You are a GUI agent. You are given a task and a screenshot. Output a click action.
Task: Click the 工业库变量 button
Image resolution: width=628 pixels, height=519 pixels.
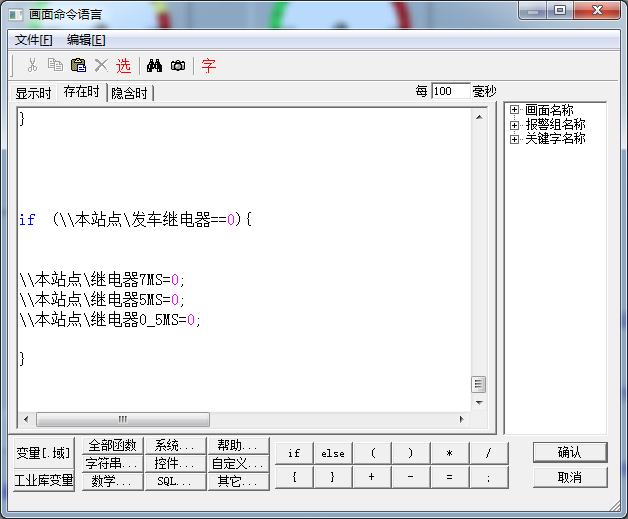pos(44,480)
